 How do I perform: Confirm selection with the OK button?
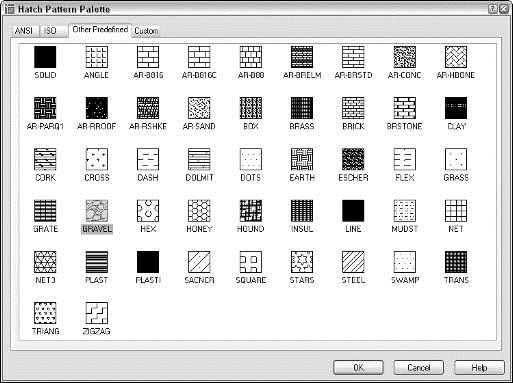(358, 368)
